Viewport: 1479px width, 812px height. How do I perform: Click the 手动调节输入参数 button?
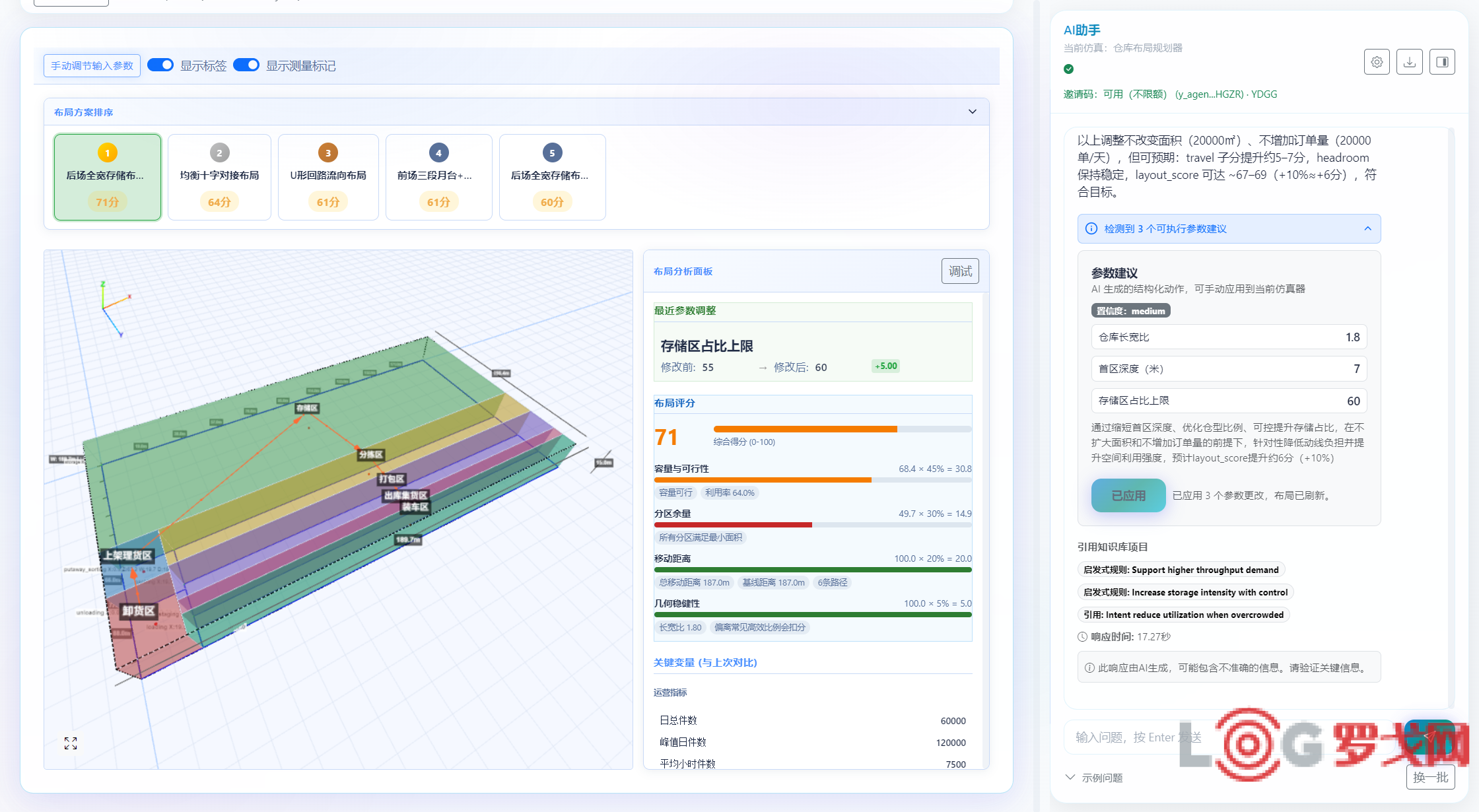point(92,65)
